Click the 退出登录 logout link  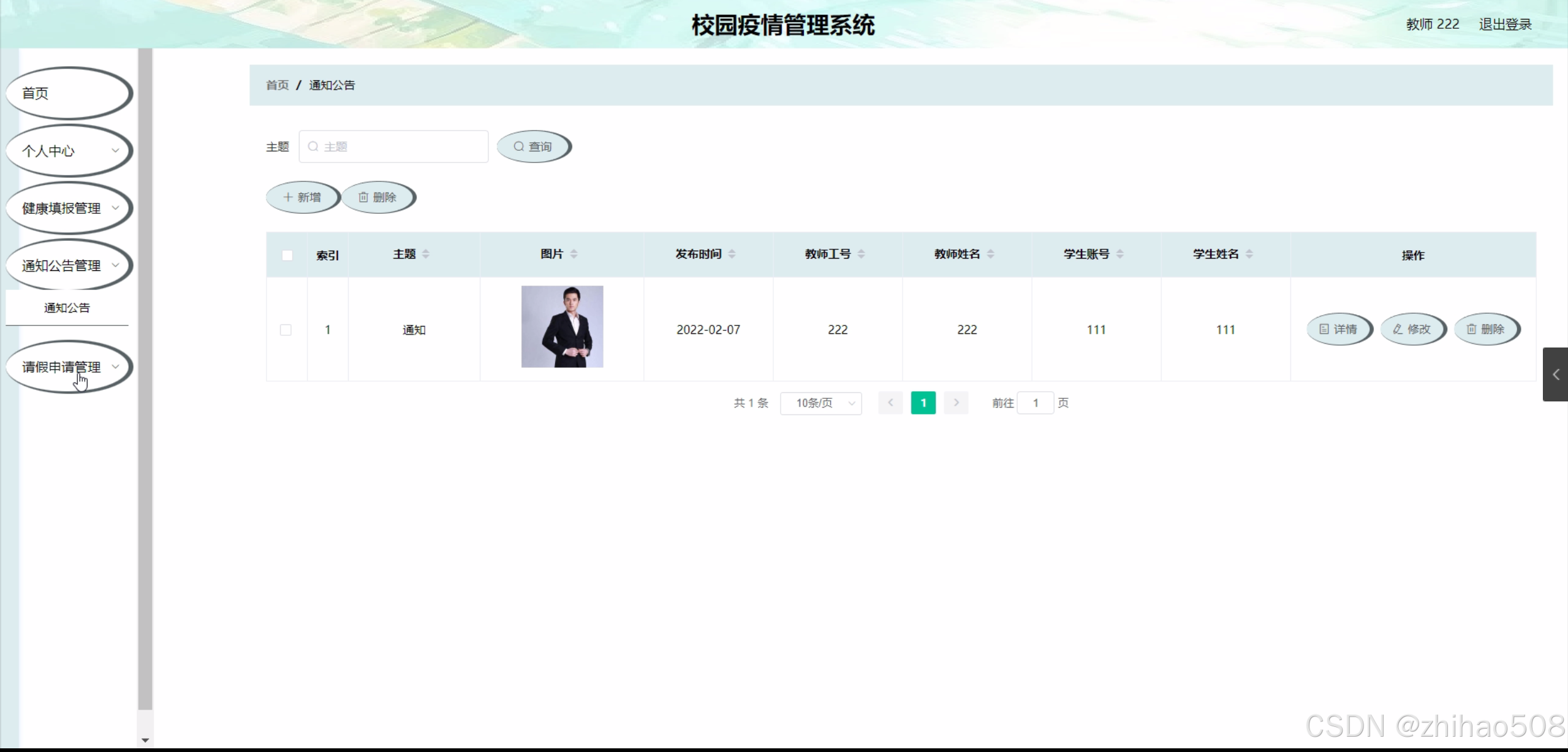[1505, 25]
